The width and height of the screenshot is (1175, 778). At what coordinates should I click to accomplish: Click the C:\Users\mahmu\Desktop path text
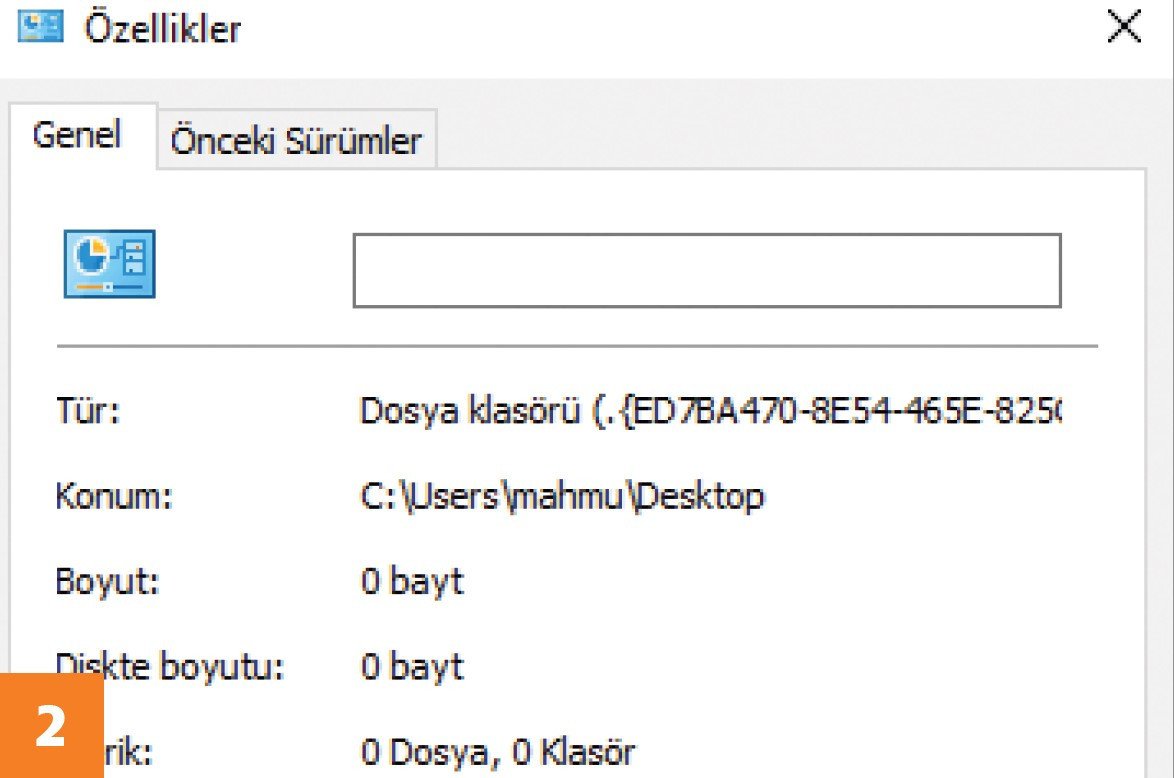pos(562,496)
